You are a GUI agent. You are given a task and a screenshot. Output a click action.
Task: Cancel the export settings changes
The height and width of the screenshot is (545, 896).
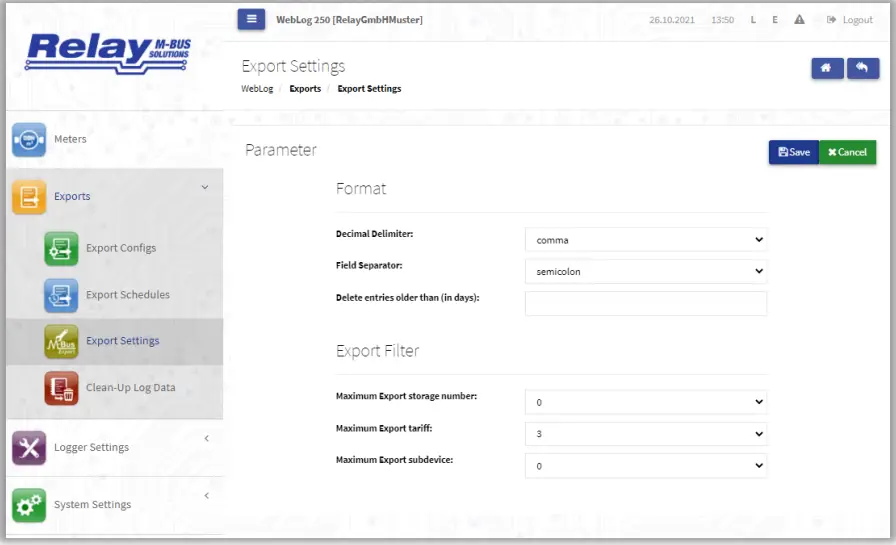pos(847,152)
